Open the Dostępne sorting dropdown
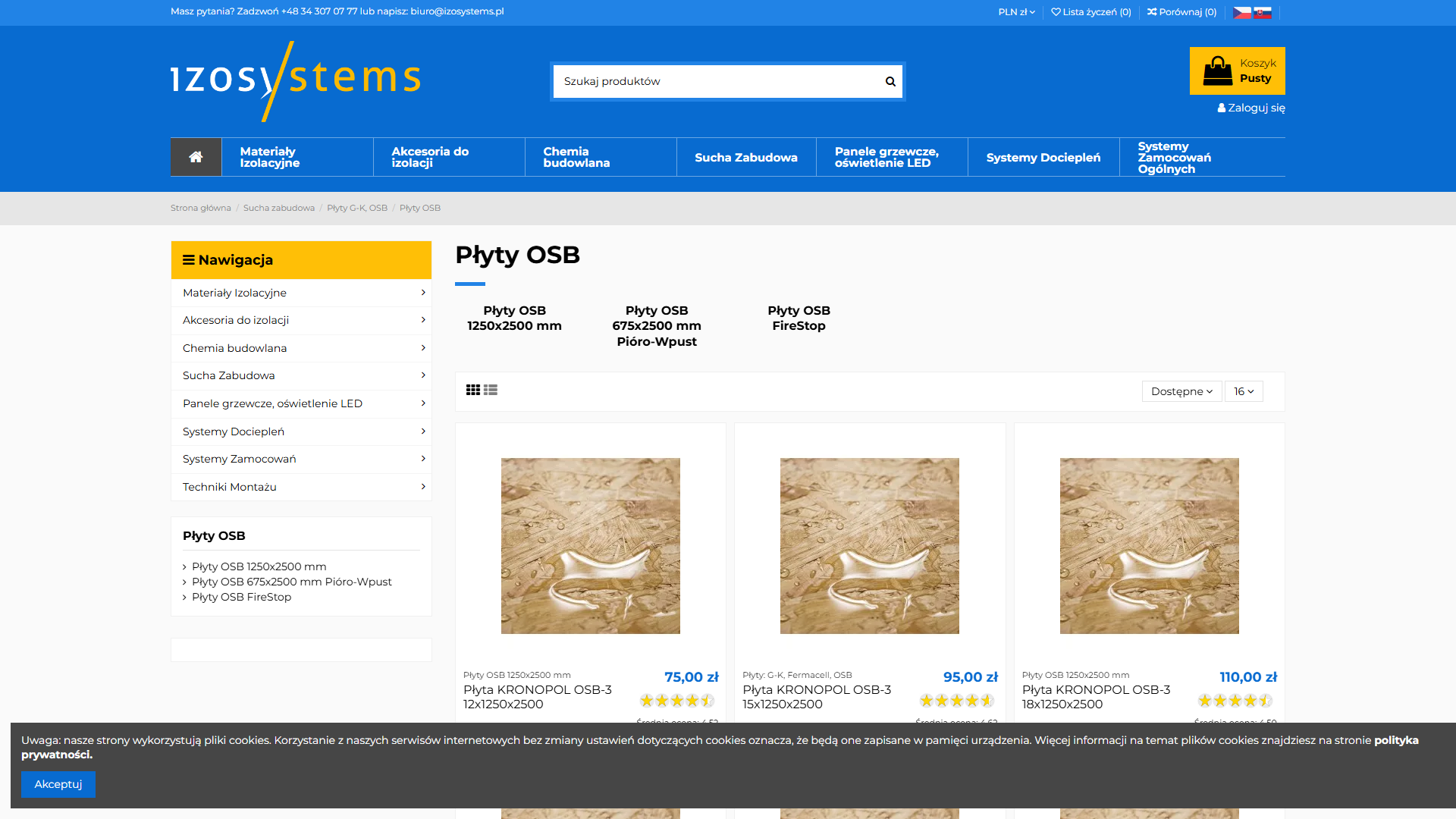The width and height of the screenshot is (1456, 819). coord(1181,391)
